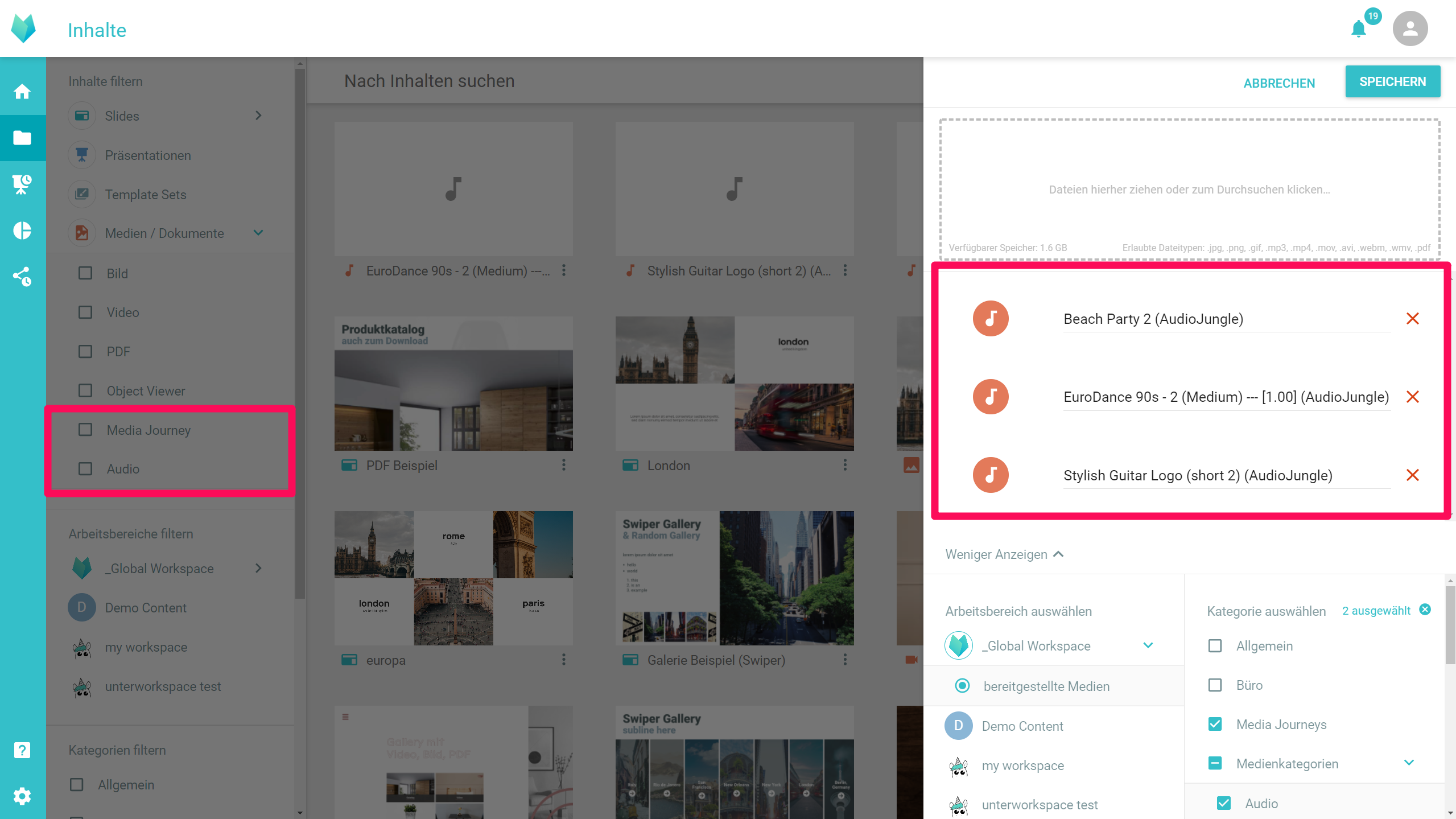Image resolution: width=1456 pixels, height=819 pixels.
Task: Check the Büro category checkbox
Action: (1215, 685)
